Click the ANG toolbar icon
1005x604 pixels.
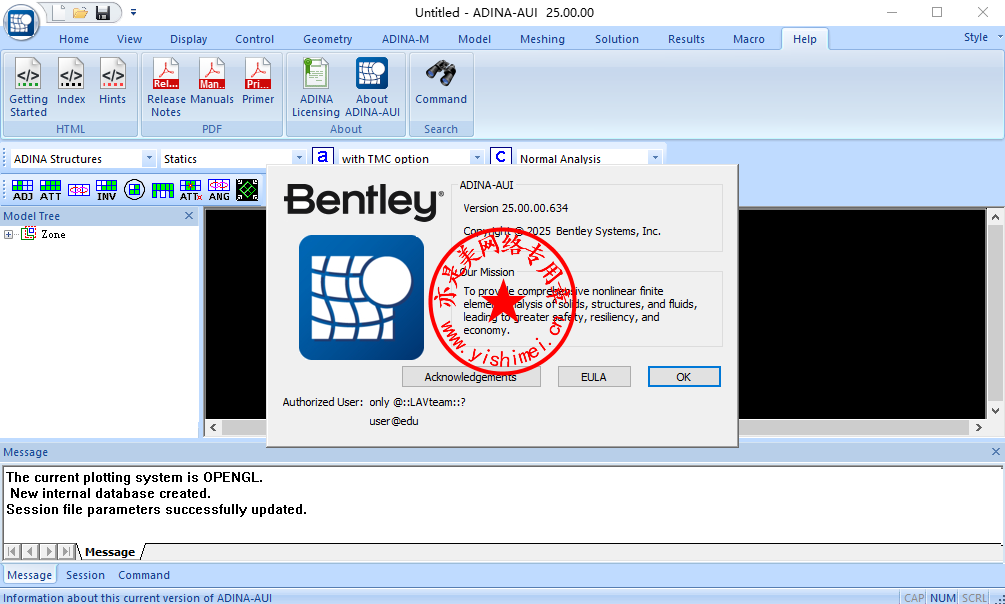(x=219, y=190)
